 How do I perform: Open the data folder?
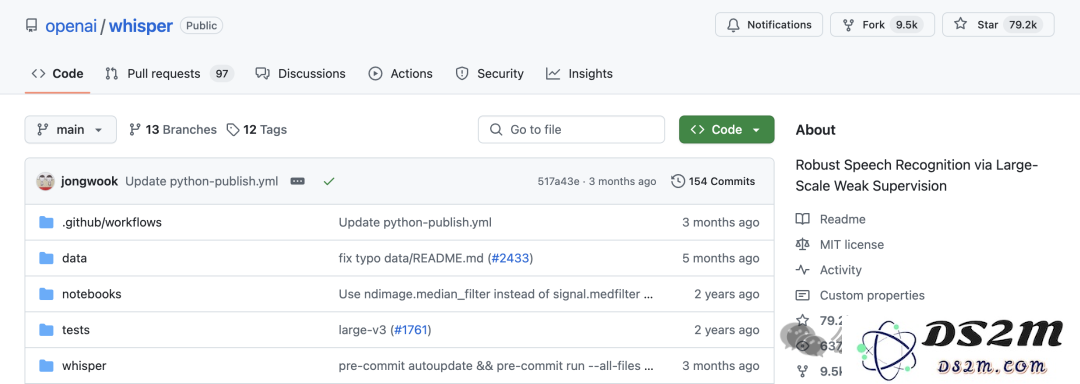coord(74,258)
